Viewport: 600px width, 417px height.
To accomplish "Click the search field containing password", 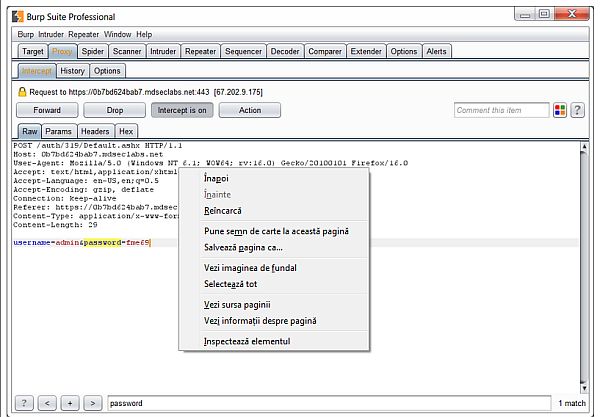I will click(x=329, y=403).
